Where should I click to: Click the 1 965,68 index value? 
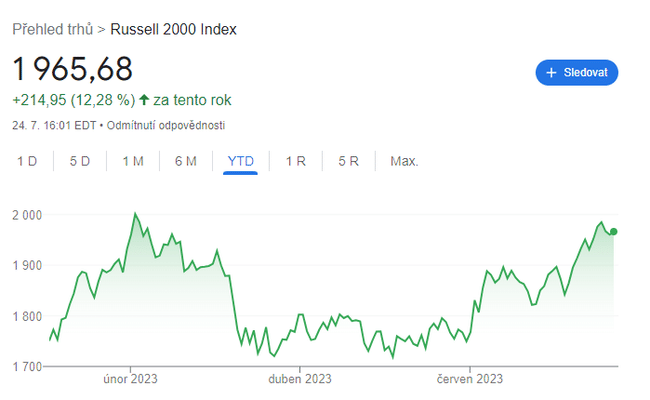coord(72,69)
